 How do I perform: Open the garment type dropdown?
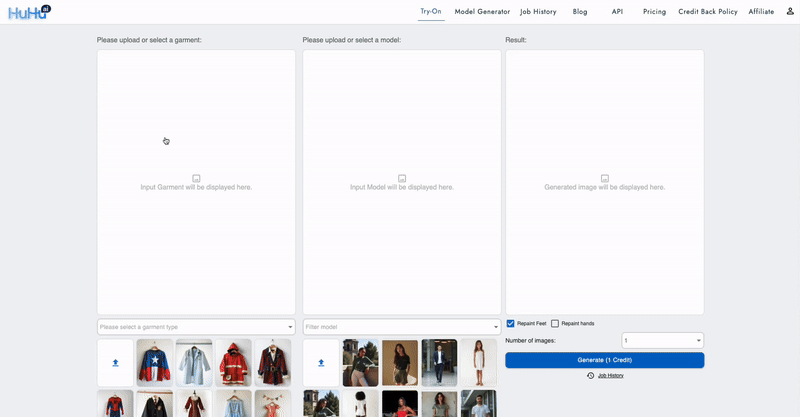click(x=196, y=327)
